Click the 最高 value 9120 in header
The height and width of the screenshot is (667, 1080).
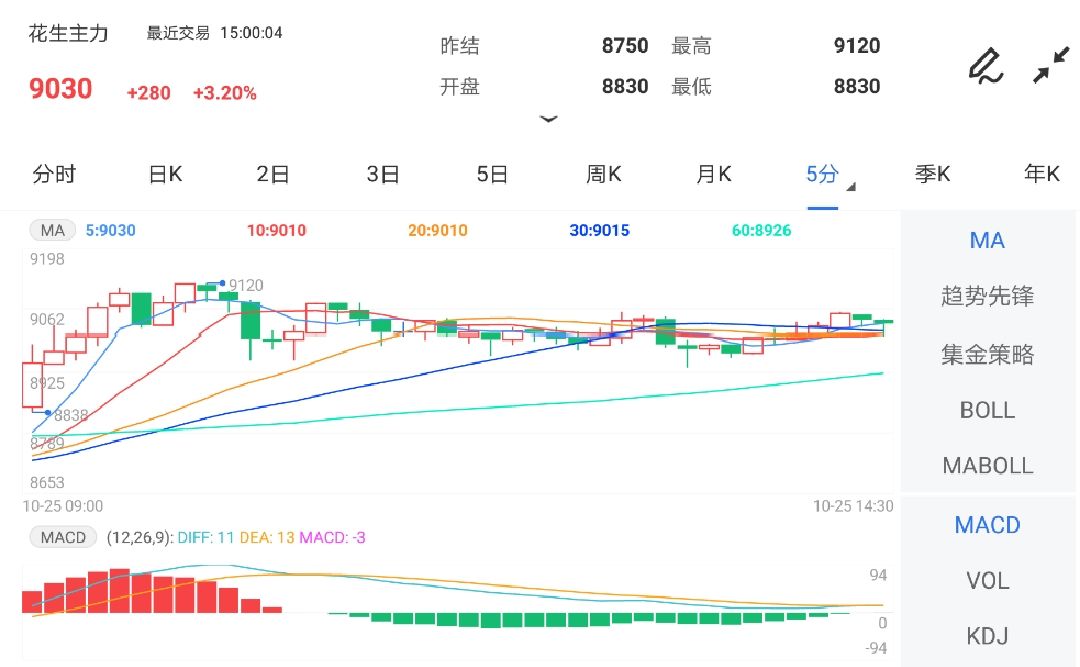tap(857, 45)
